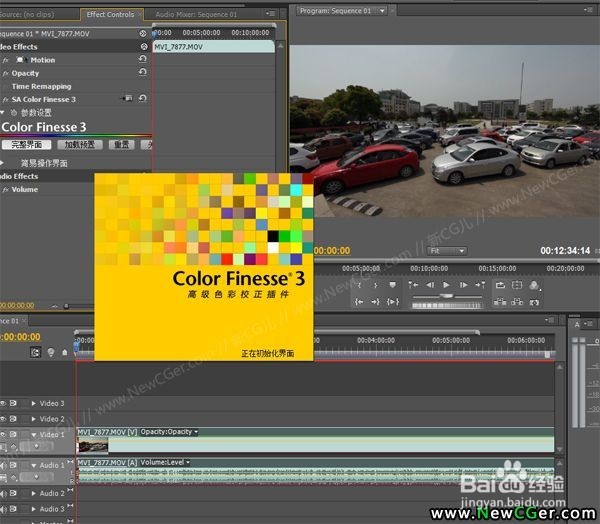
Task: Toggle fx switch for Volume effect
Action: [5, 190]
